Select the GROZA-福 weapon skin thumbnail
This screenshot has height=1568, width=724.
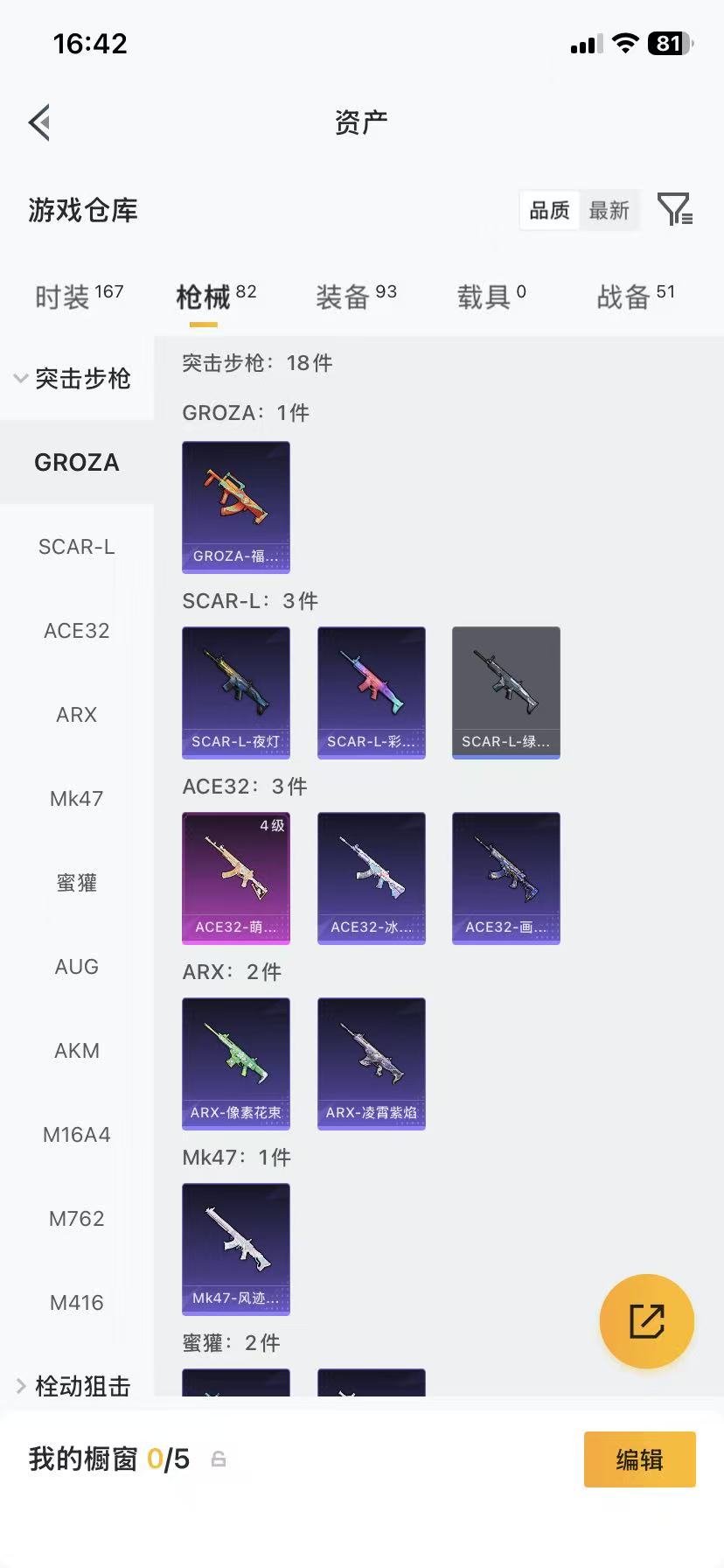click(x=236, y=507)
